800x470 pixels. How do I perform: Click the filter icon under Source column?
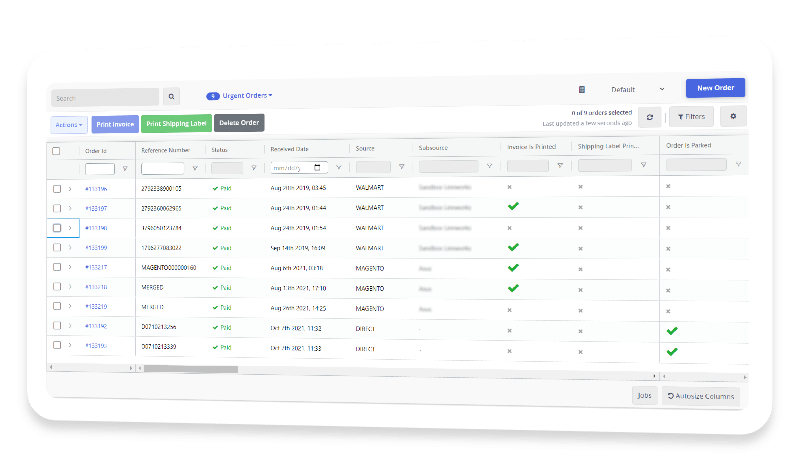401,167
